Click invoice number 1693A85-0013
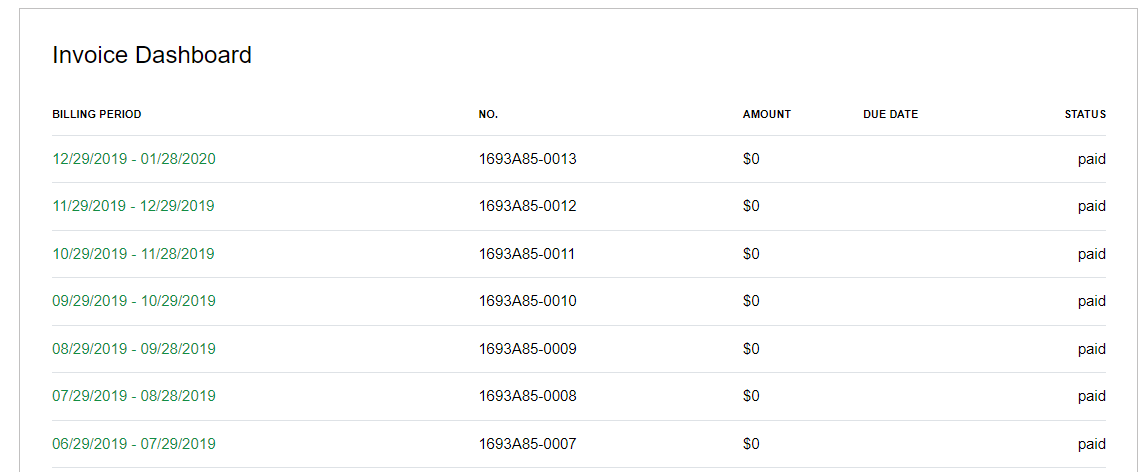 [x=527, y=159]
